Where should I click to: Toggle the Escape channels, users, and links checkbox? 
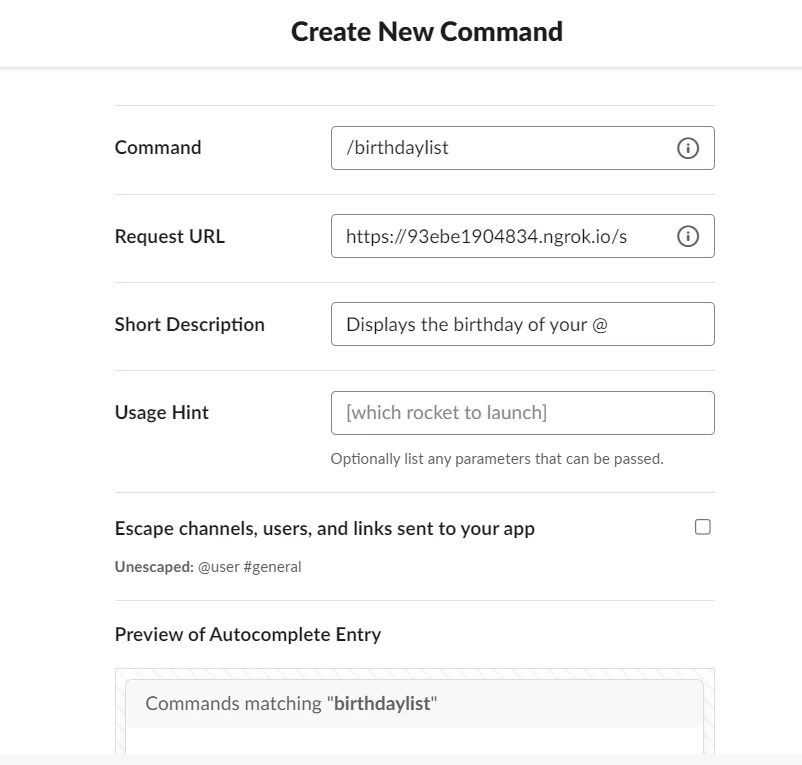tap(703, 527)
